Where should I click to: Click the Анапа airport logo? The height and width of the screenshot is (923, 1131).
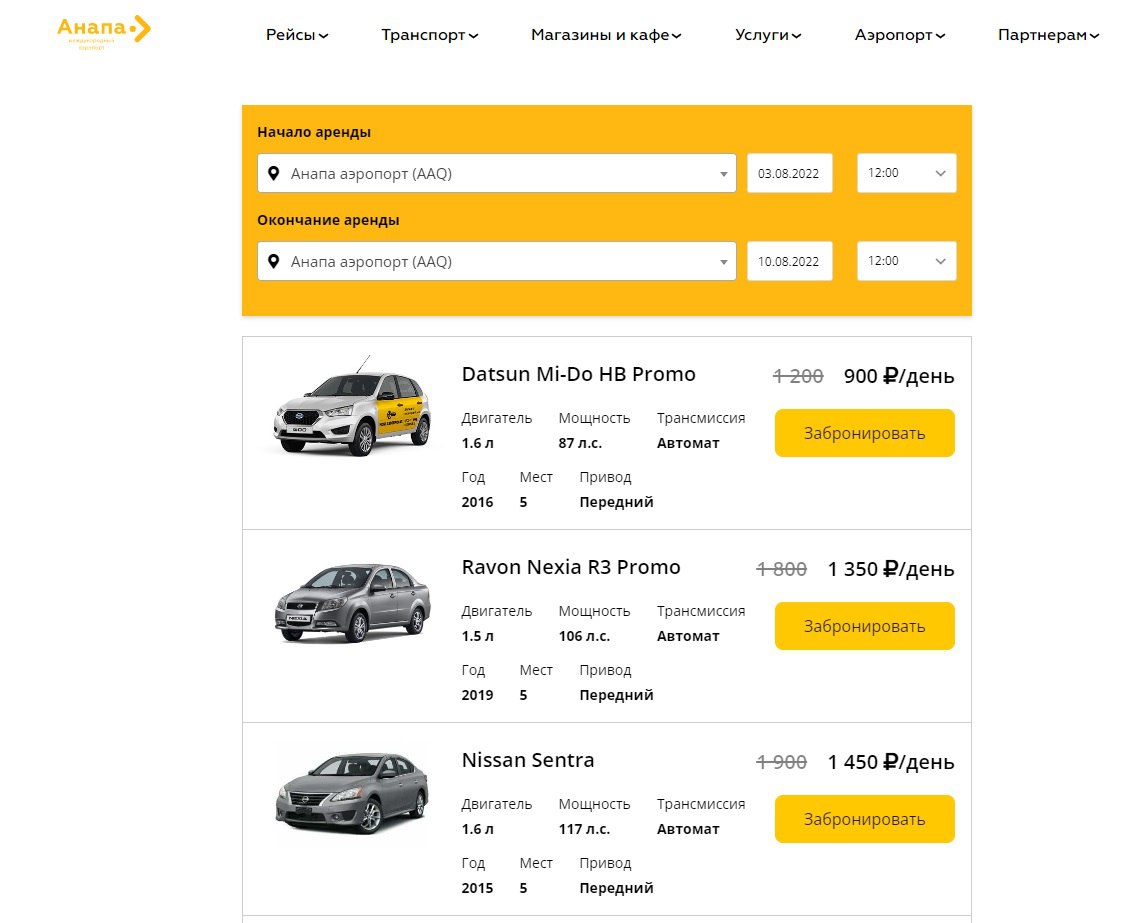coord(104,32)
